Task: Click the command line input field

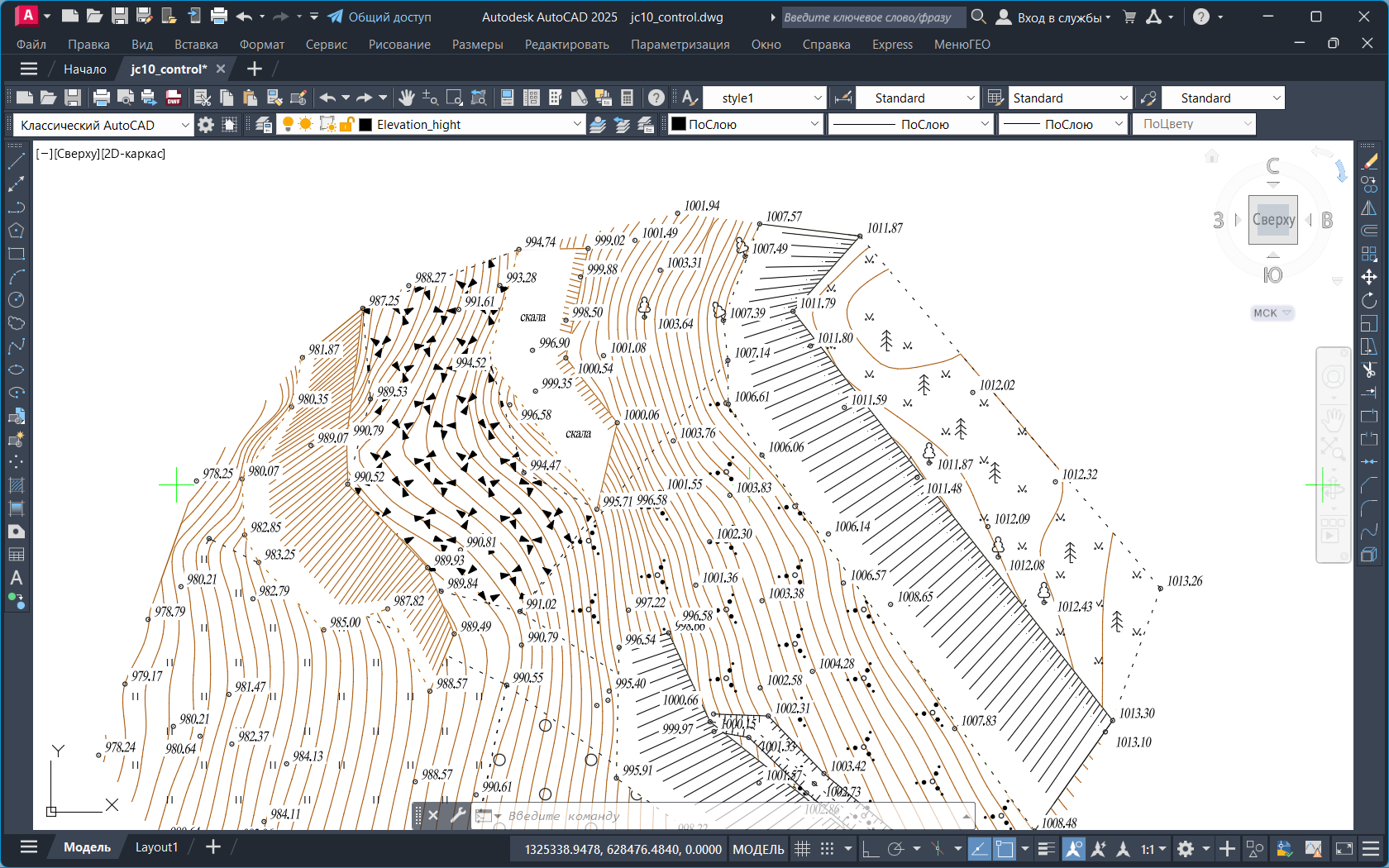Action: (x=728, y=816)
